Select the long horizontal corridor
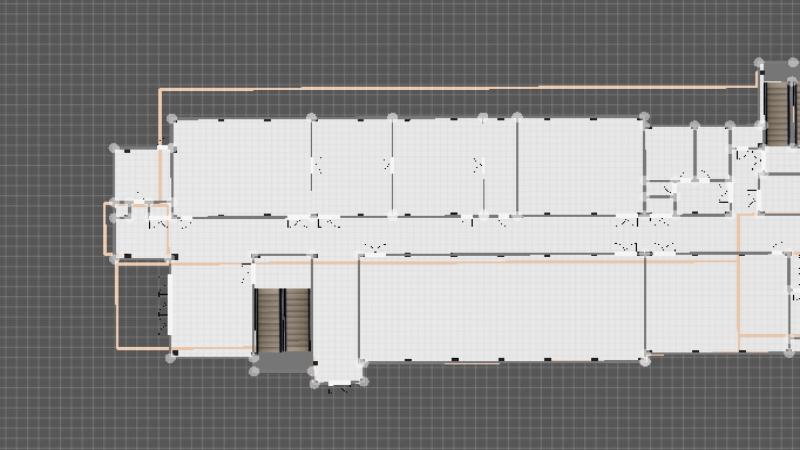800x450 pixels. coord(450,235)
